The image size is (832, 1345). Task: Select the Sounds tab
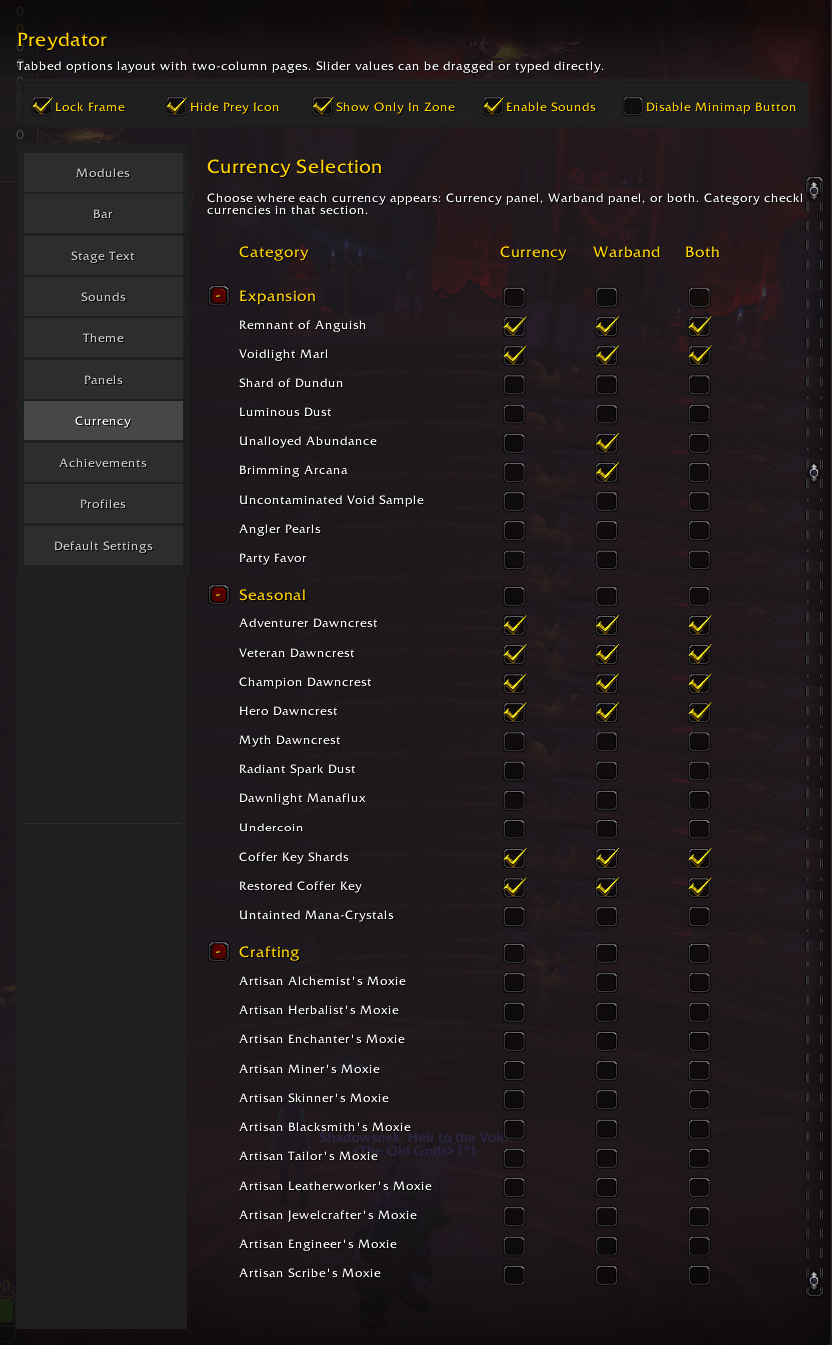coord(103,297)
